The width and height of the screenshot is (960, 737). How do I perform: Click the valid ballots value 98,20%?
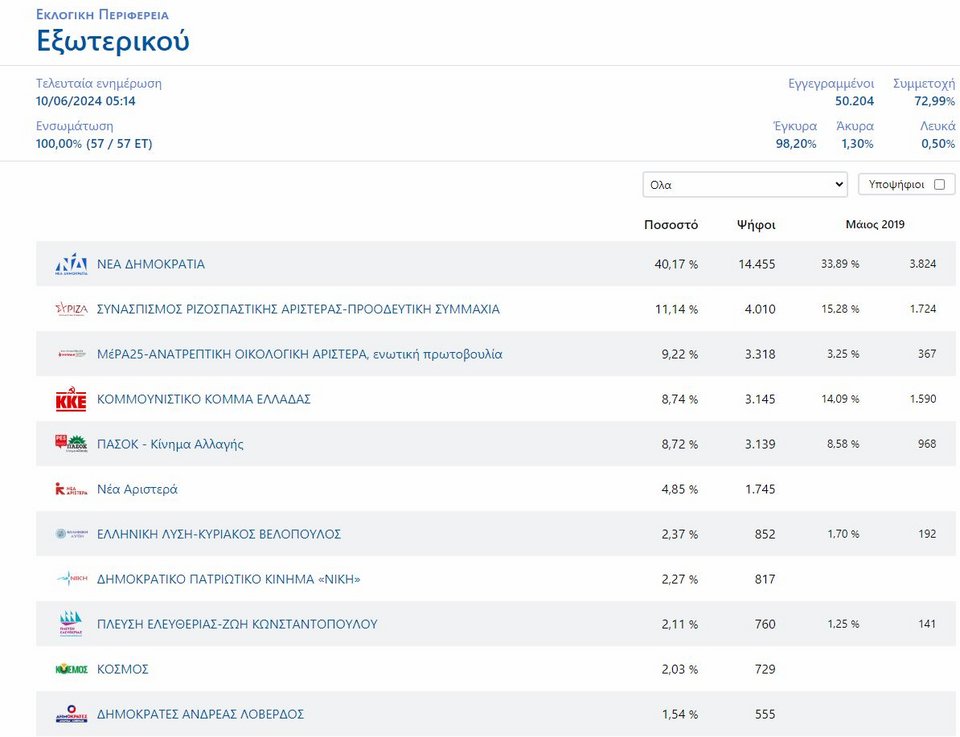[x=796, y=144]
